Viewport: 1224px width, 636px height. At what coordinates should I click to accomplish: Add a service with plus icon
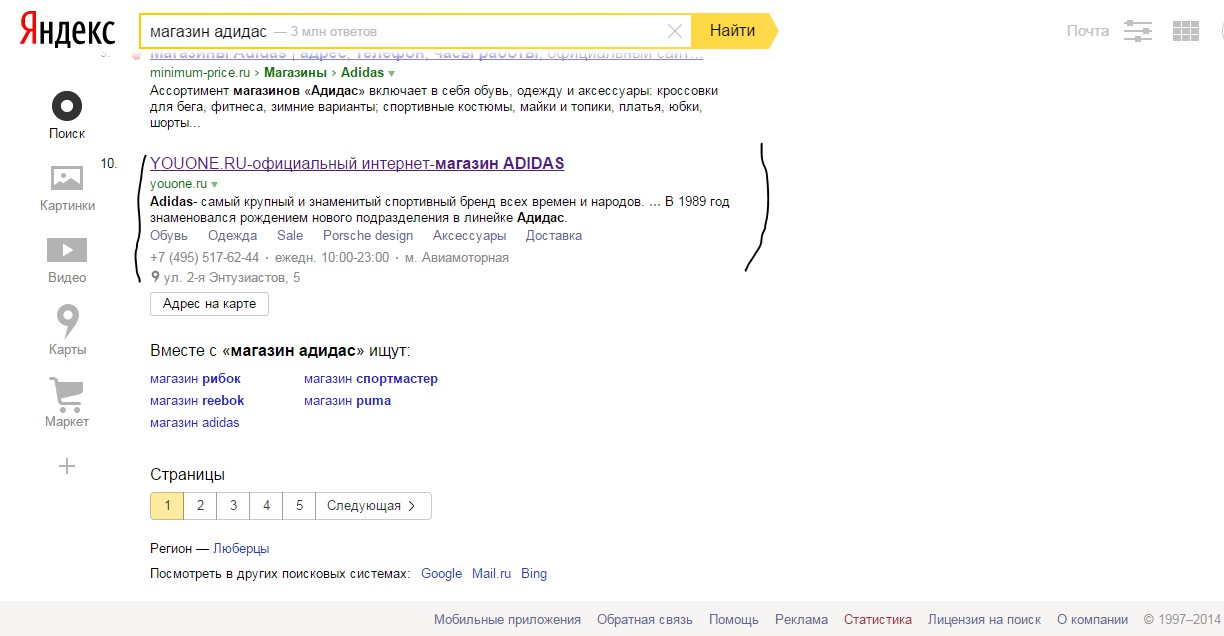(67, 466)
